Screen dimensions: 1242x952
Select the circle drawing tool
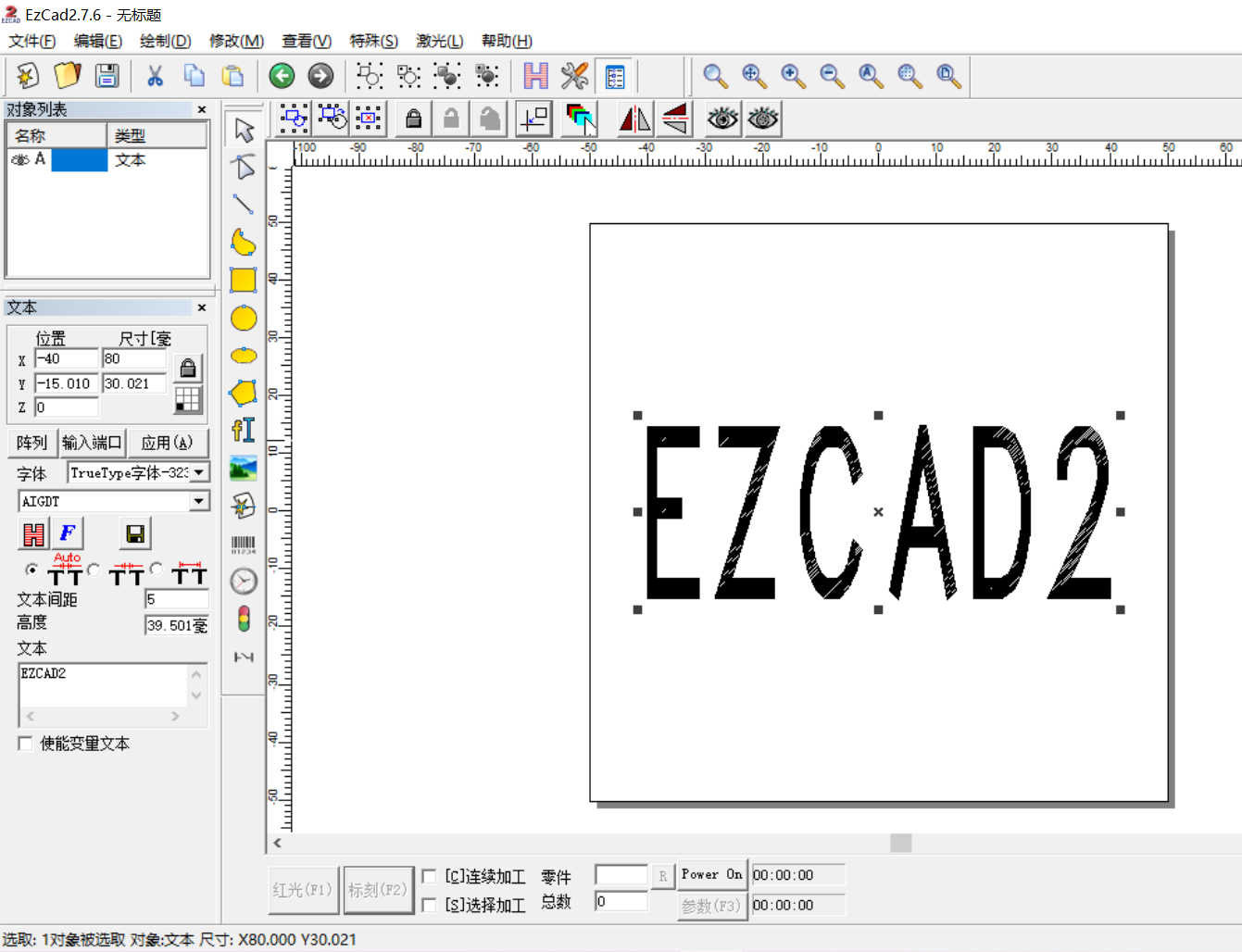(x=244, y=319)
